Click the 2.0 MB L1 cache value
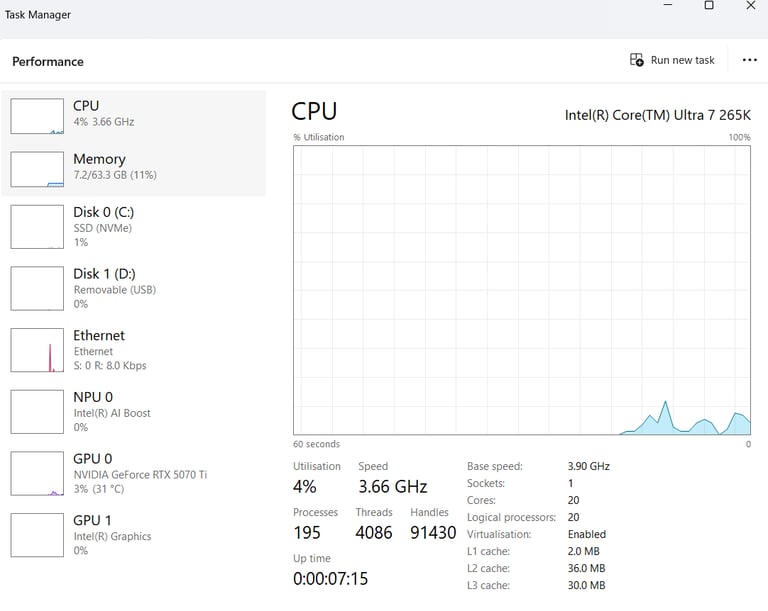The width and height of the screenshot is (768, 611). coord(583,551)
